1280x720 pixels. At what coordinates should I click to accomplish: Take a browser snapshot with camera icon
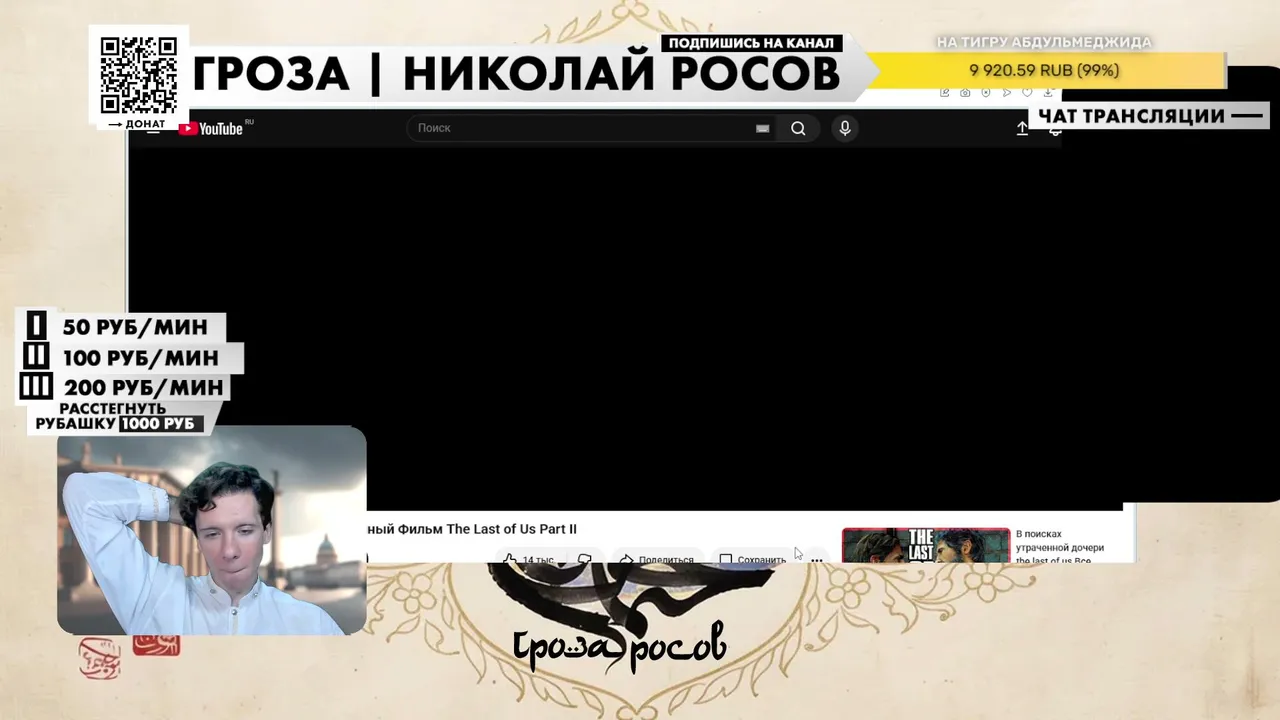965,93
